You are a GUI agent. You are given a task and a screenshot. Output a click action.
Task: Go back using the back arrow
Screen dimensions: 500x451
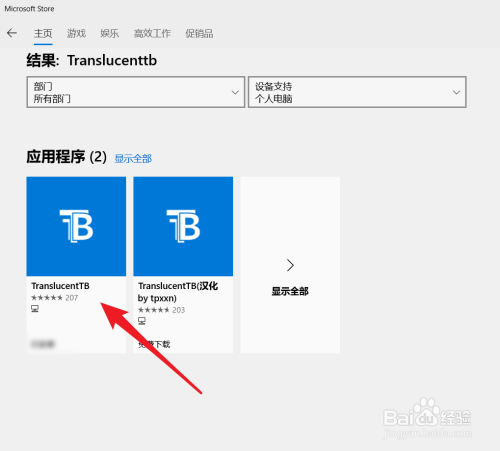pos(12,33)
